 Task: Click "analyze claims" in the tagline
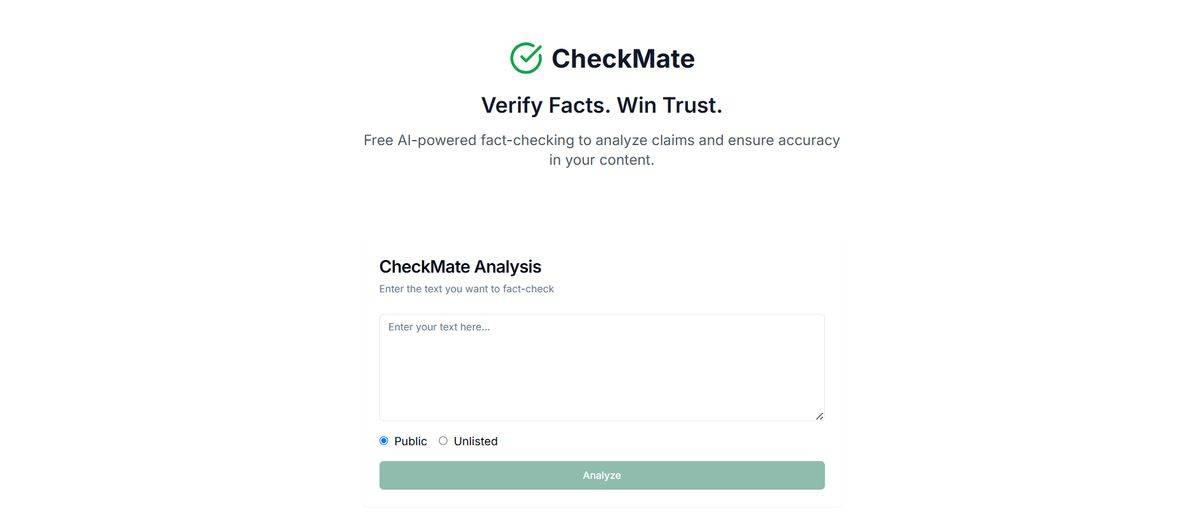(x=644, y=140)
